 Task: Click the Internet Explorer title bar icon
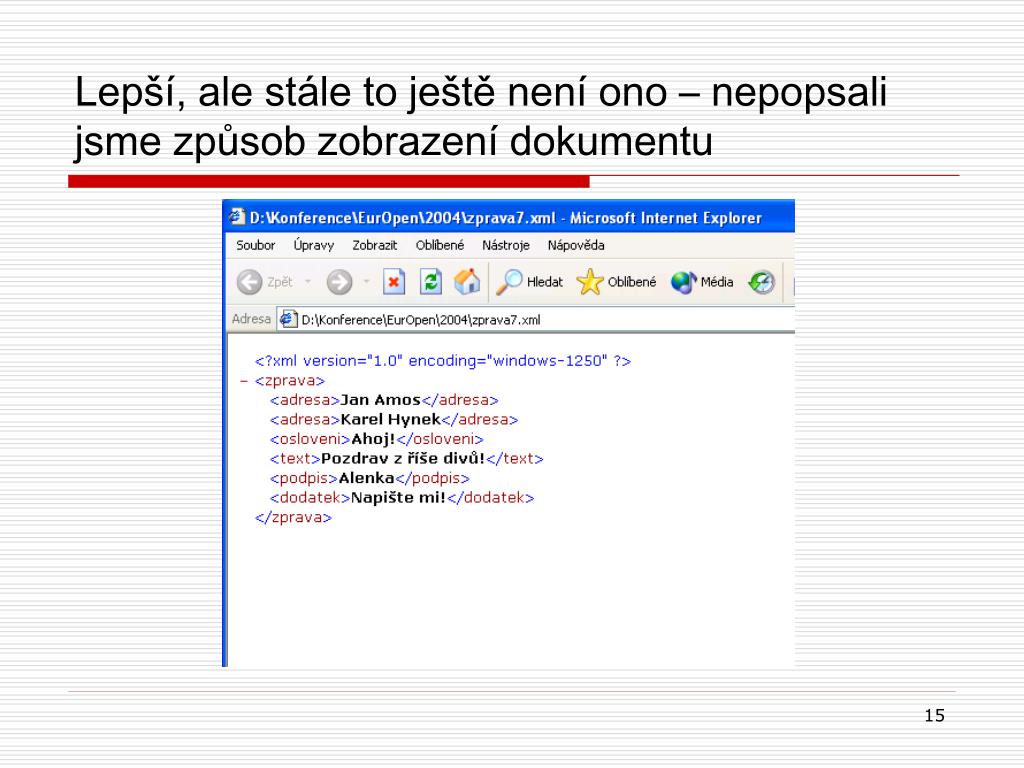(236, 217)
